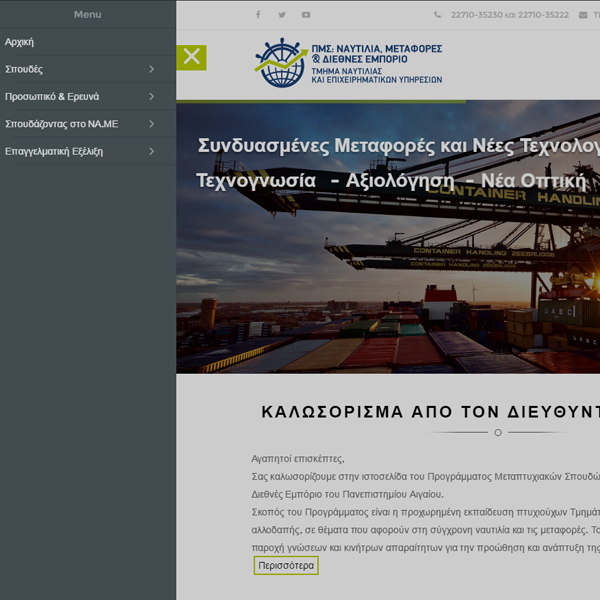The image size is (600, 600).
Task: Expand the Προσωπικό & Έρευνα chevron
Action: pyautogui.click(x=151, y=97)
